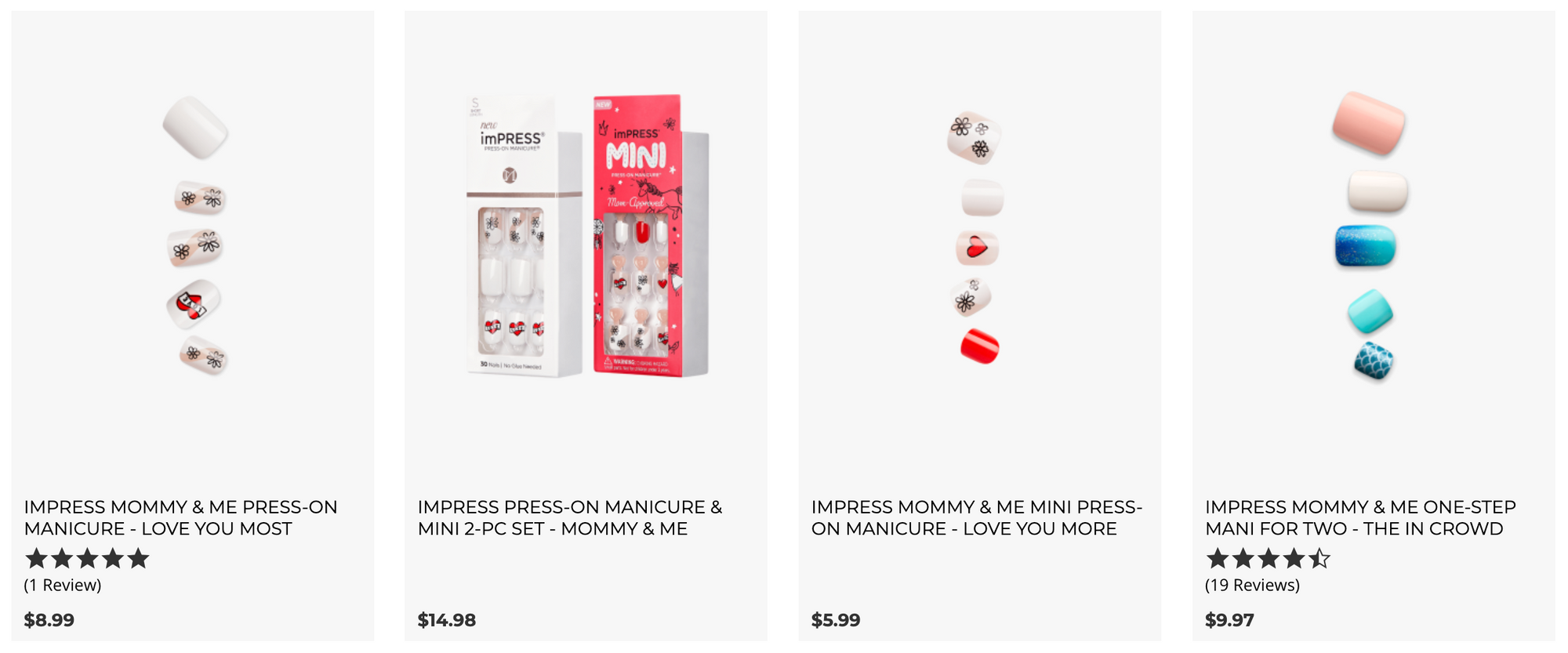This screenshot has width=1568, height=653.
Task: Open Love You More mini manicure title
Action: (977, 518)
